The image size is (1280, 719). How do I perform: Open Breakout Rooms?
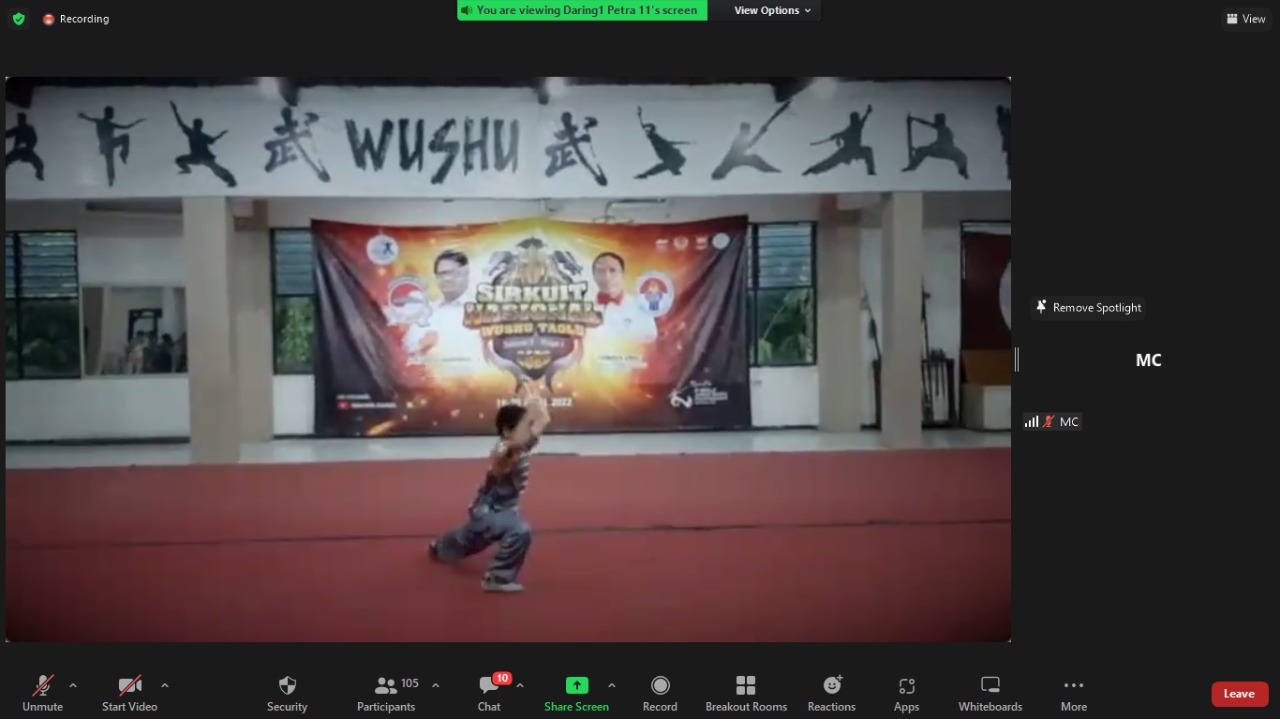click(746, 693)
